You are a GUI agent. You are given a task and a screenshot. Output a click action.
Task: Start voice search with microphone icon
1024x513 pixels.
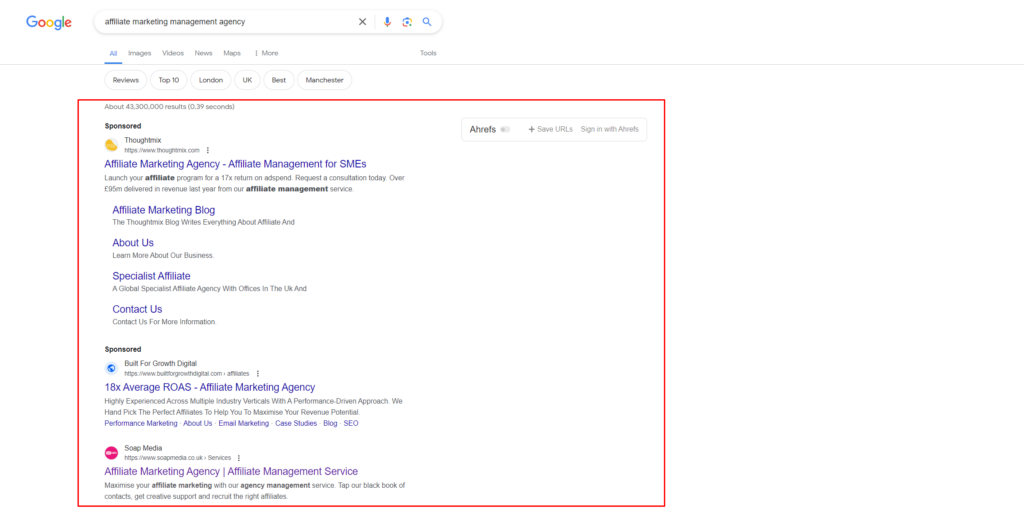tap(387, 22)
